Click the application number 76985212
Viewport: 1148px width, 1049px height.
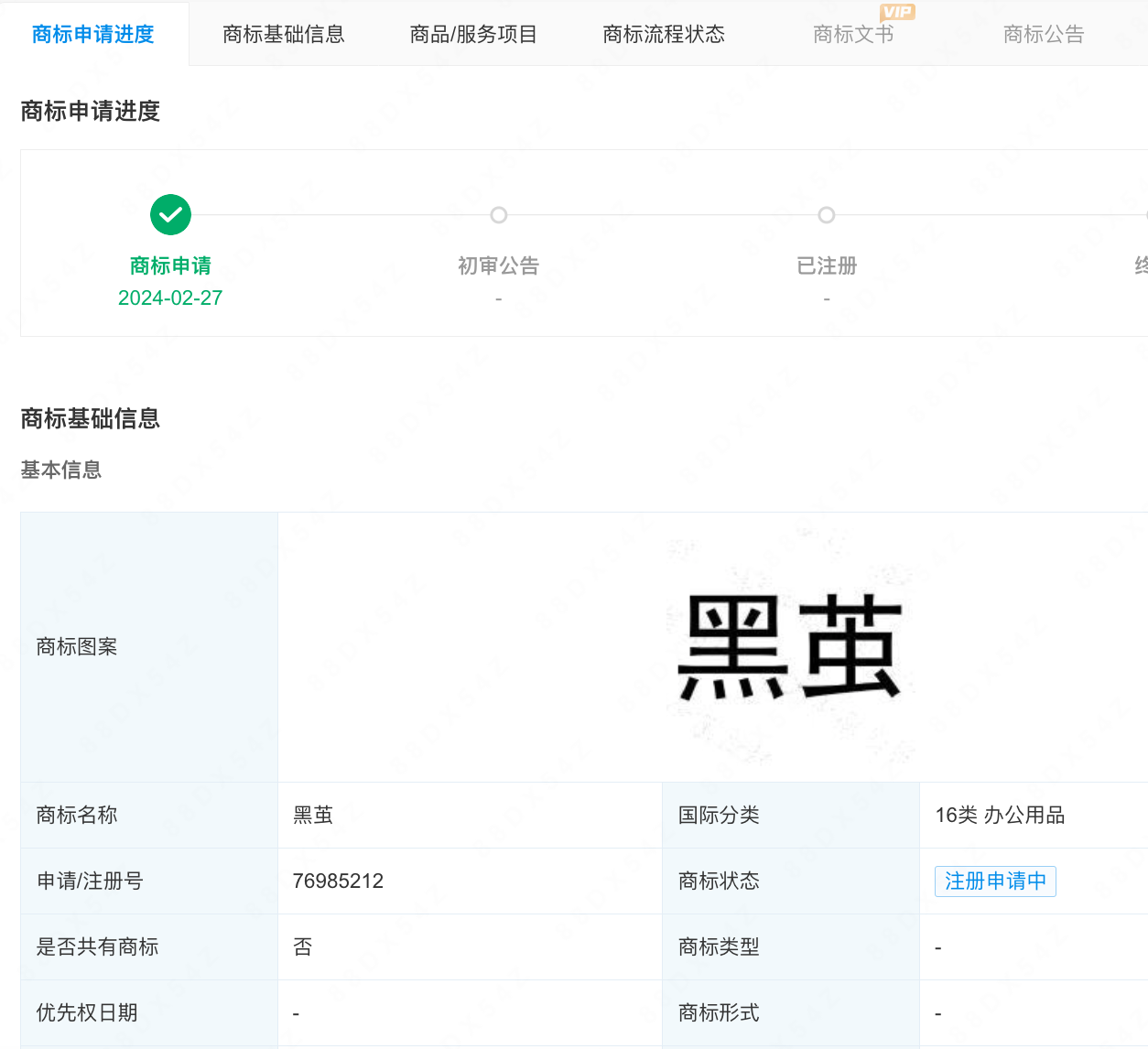[x=338, y=881]
